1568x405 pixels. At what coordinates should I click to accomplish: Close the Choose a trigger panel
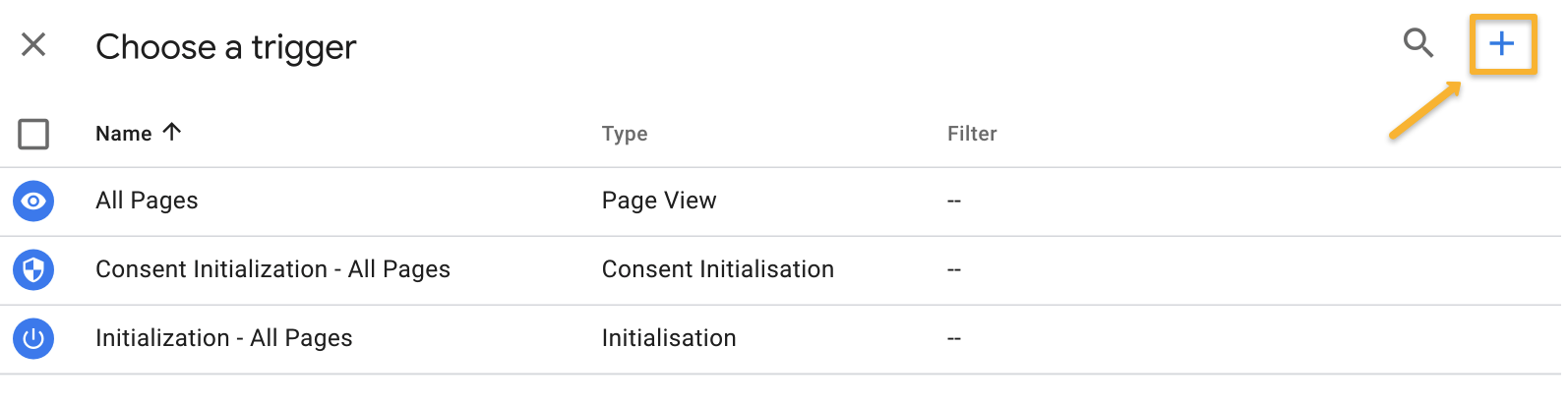(x=33, y=44)
